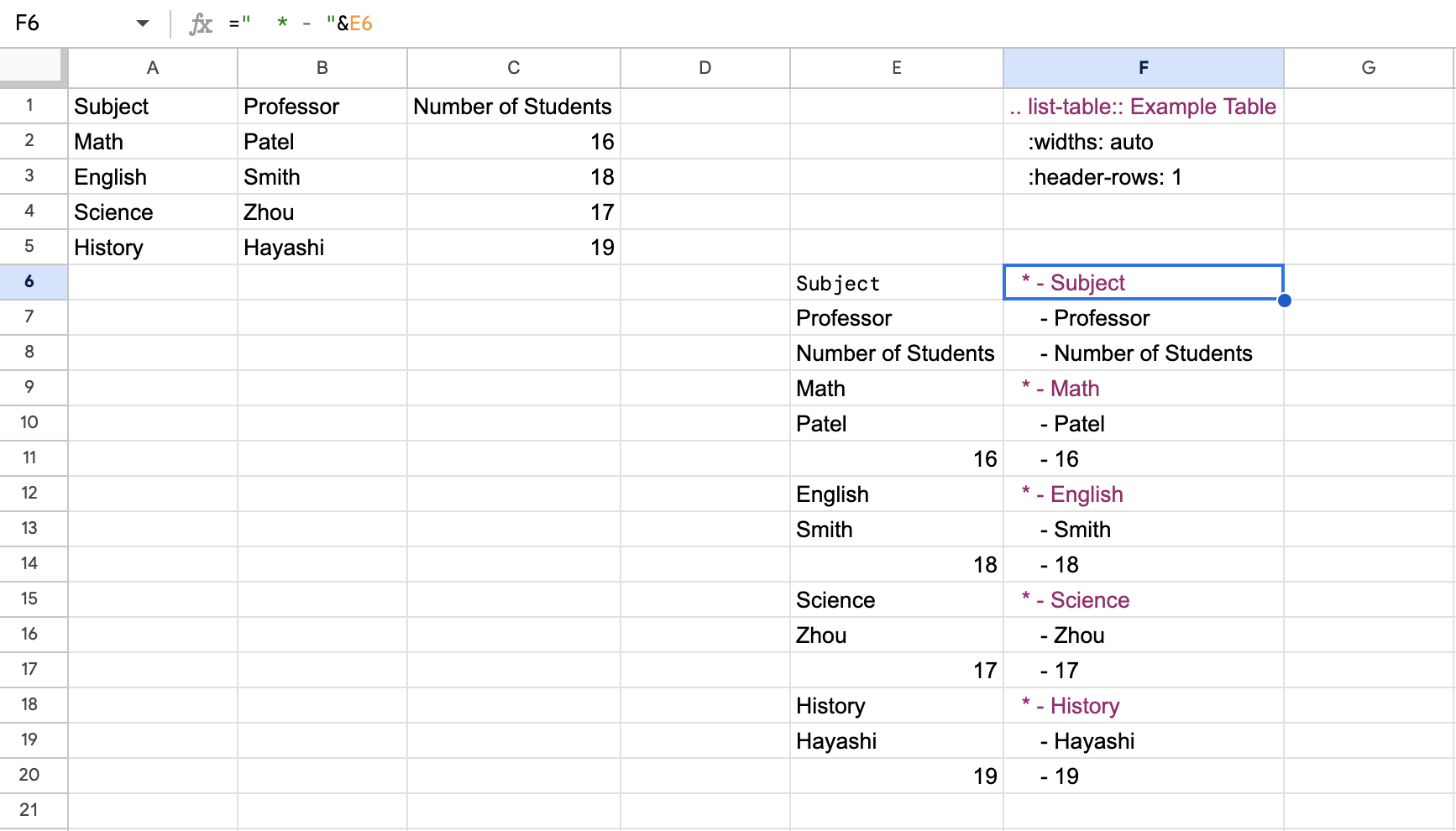Click cell F11 '- 16'
This screenshot has height=831, width=1456.
pos(1144,459)
